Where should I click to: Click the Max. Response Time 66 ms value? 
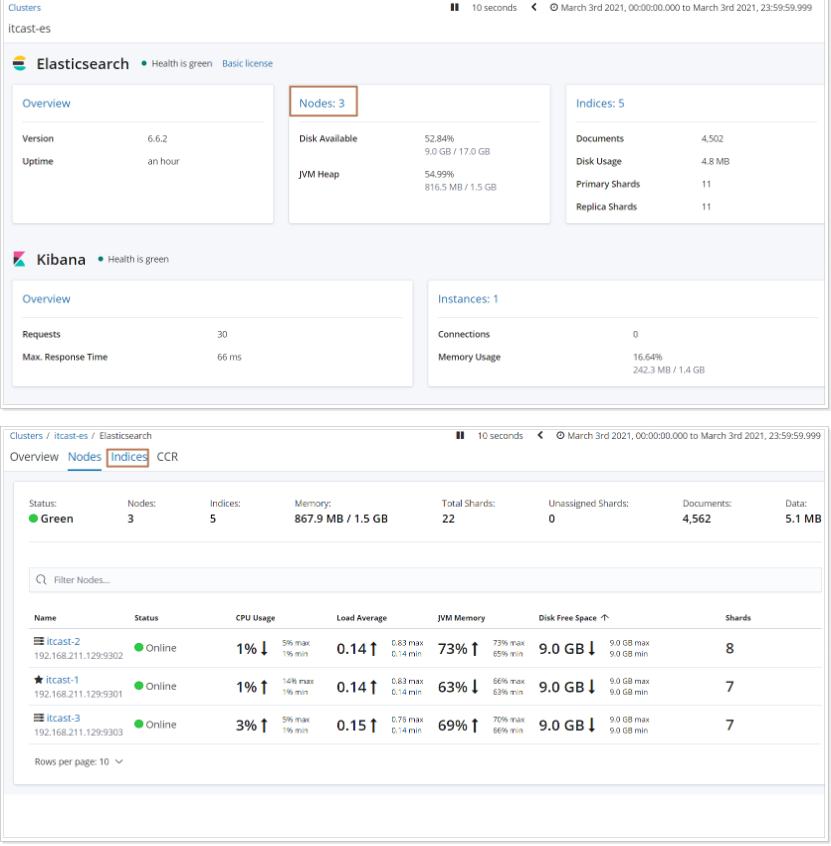click(x=229, y=357)
